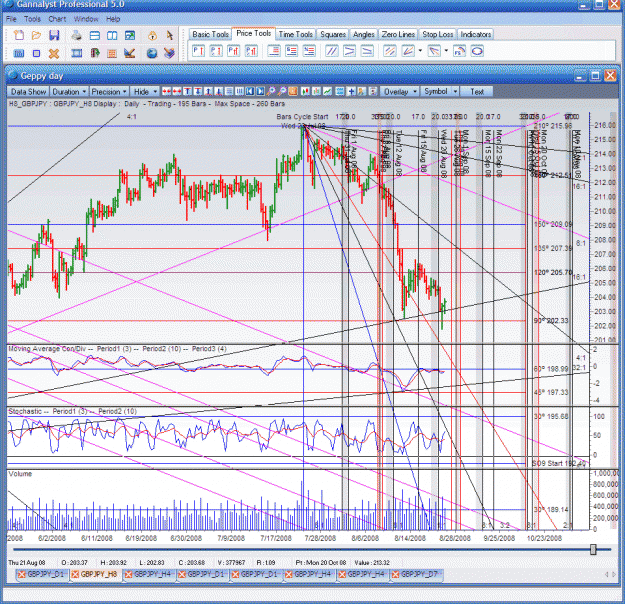
Task: Click the padlock lock icon
Action: [152, 35]
